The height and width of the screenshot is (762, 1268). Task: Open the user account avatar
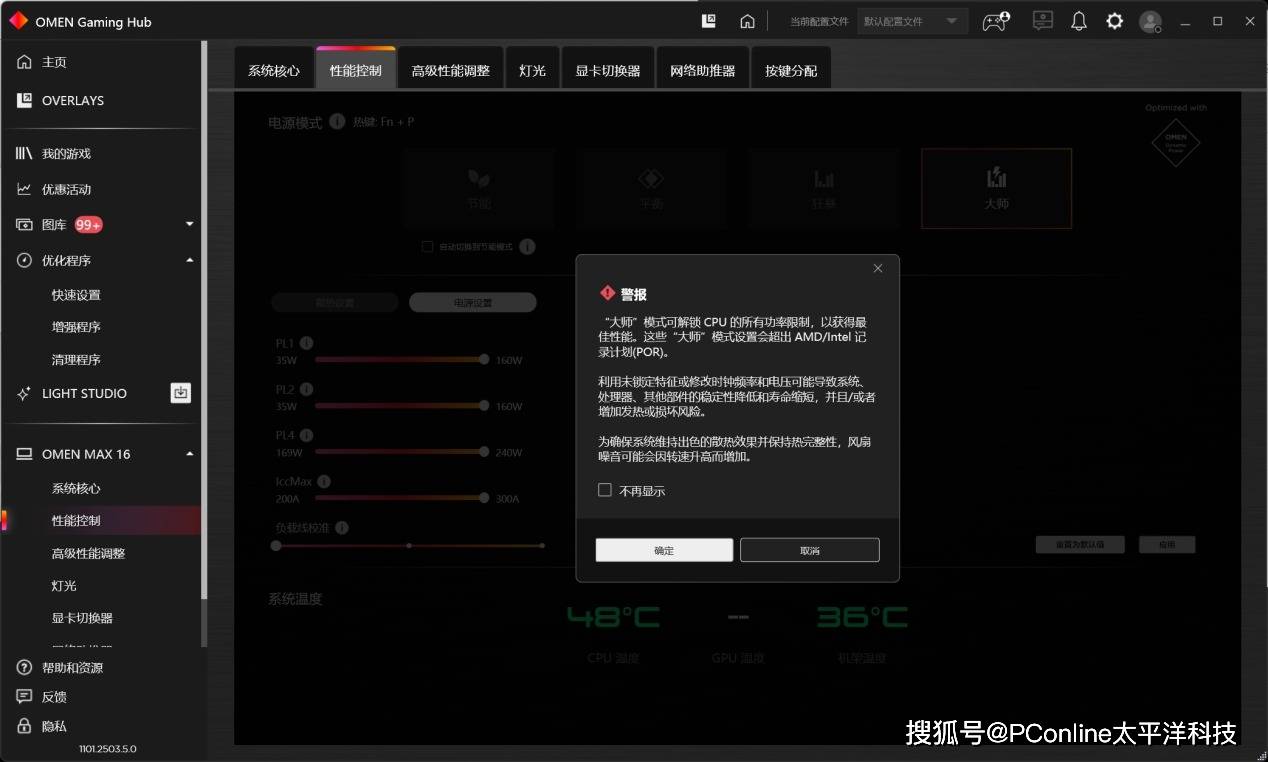[1151, 21]
